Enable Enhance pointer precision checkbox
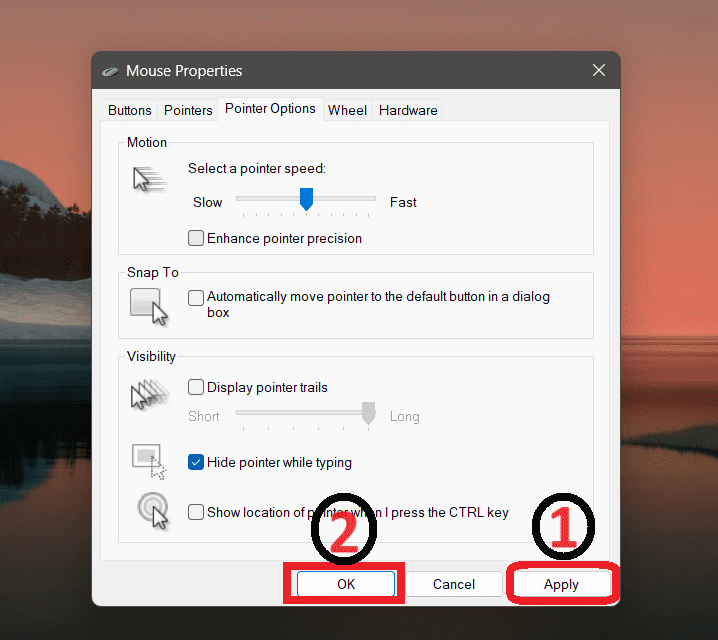718x640 pixels. 196,238
